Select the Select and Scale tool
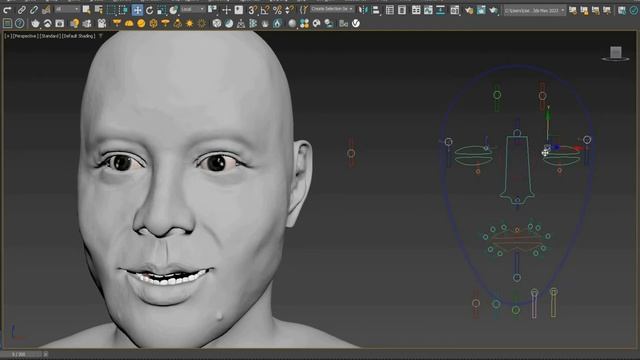 pos(162,10)
